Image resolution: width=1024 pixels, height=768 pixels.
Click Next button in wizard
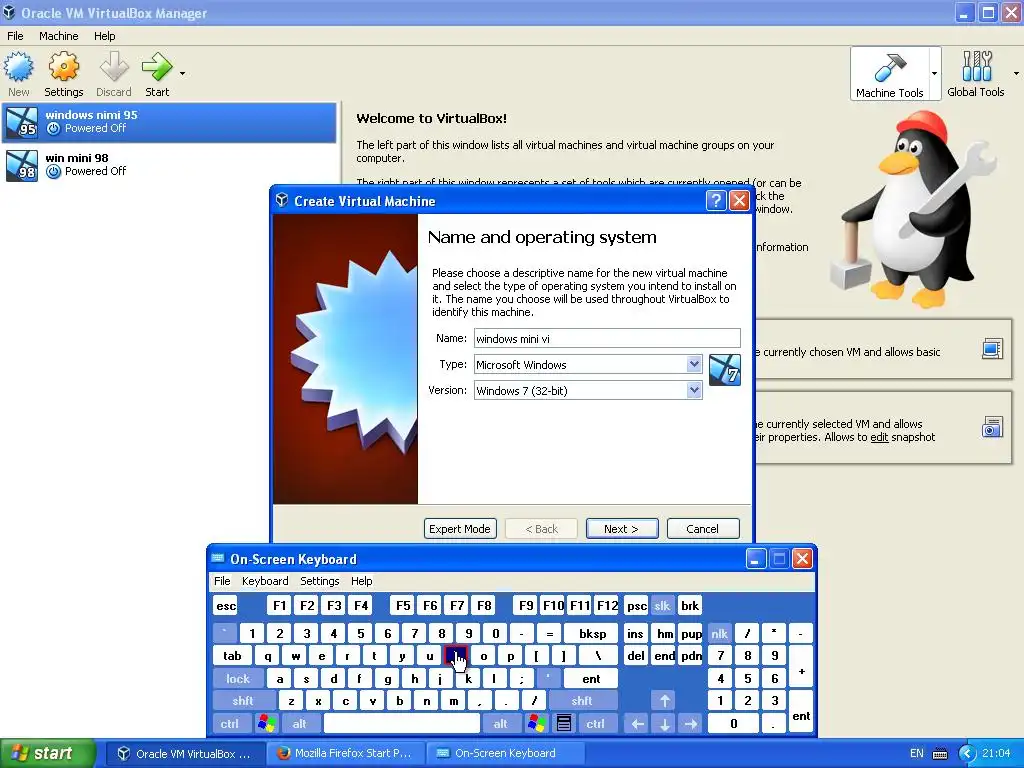click(x=622, y=528)
